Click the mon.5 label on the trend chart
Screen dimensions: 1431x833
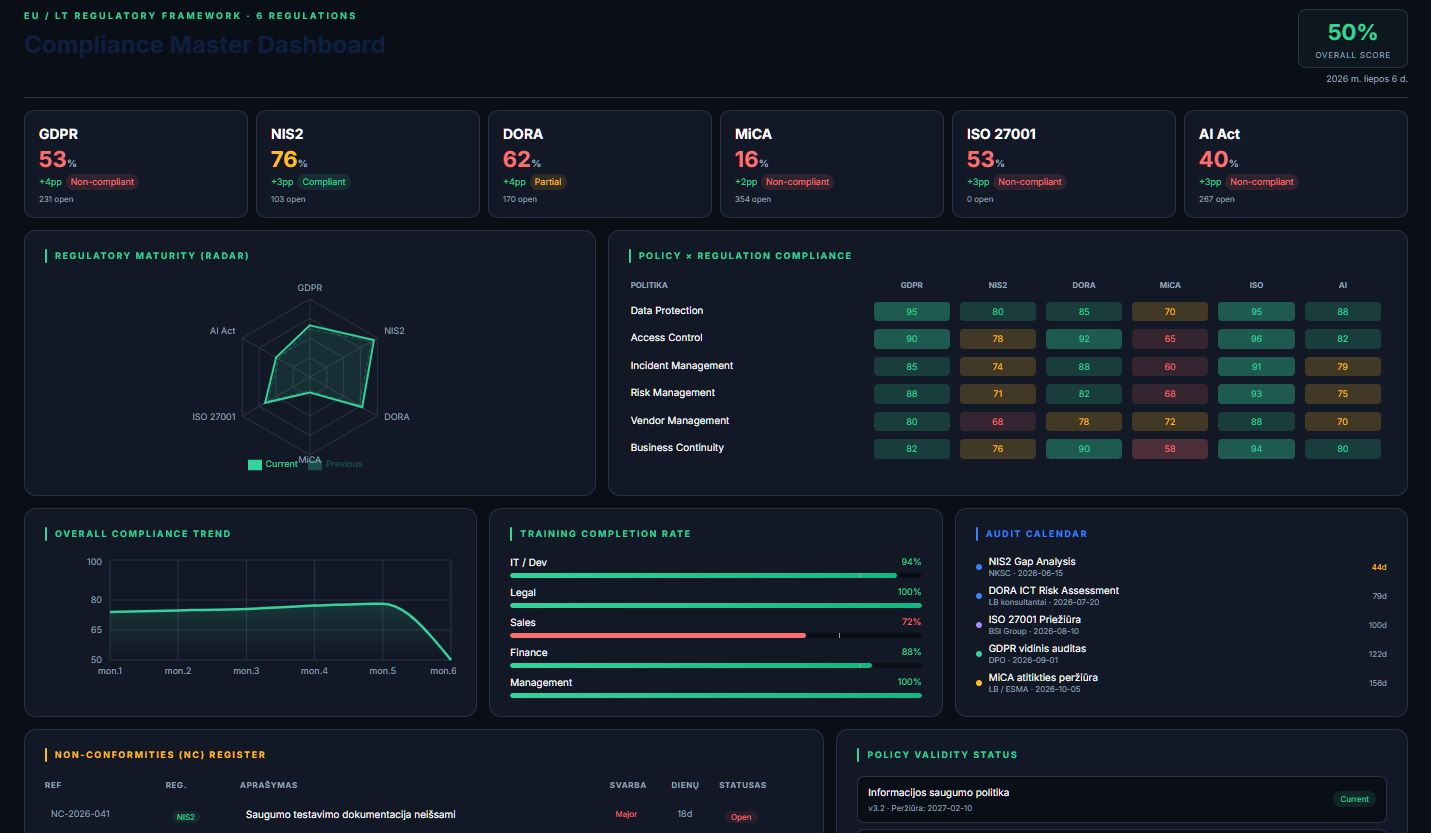click(382, 671)
